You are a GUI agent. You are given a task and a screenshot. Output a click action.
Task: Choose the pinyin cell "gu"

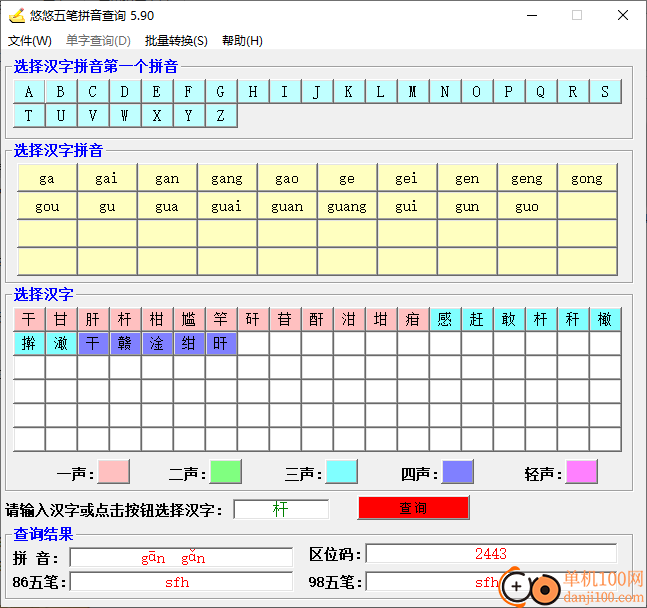click(x=107, y=206)
